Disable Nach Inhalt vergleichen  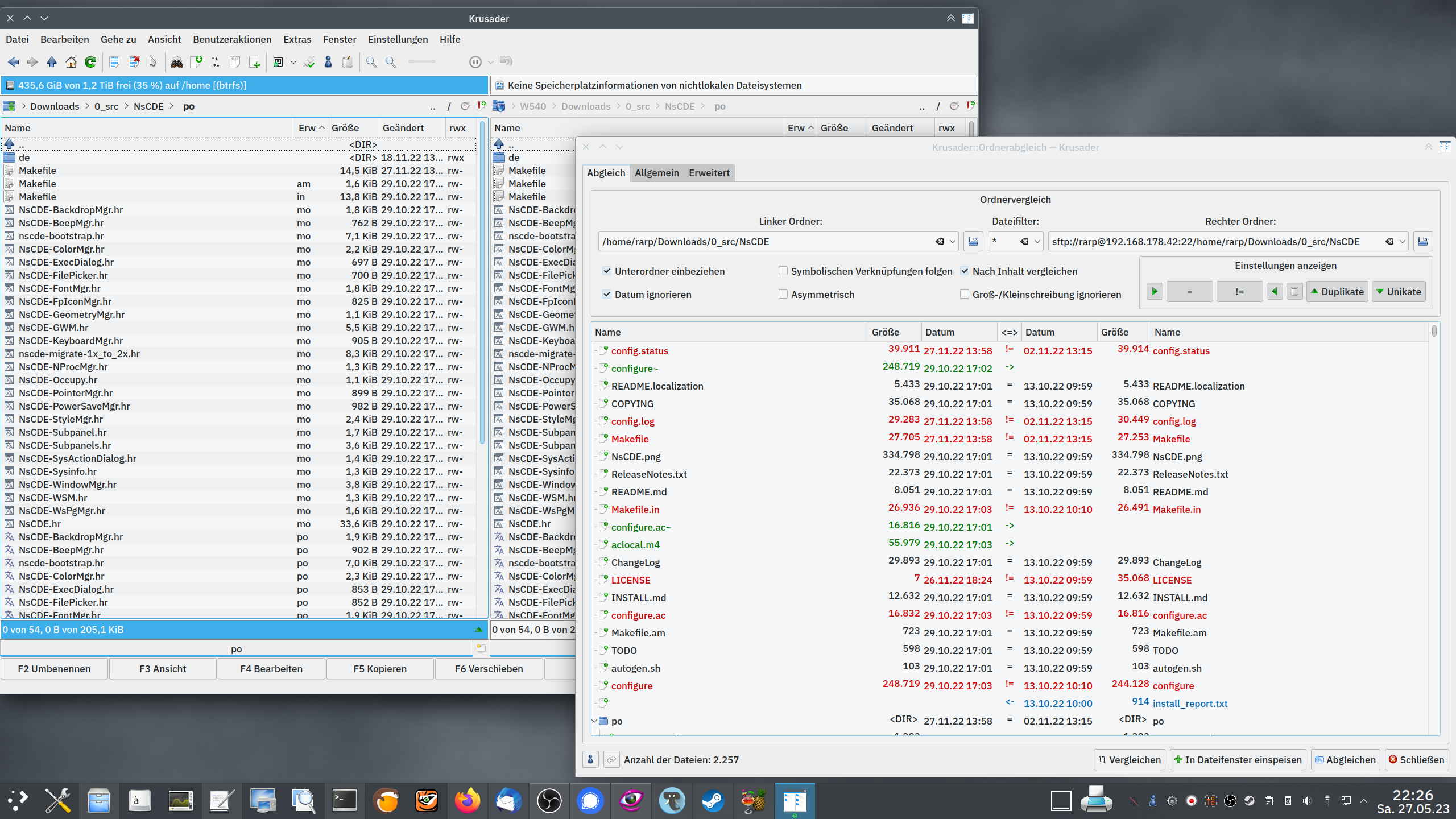[965, 271]
